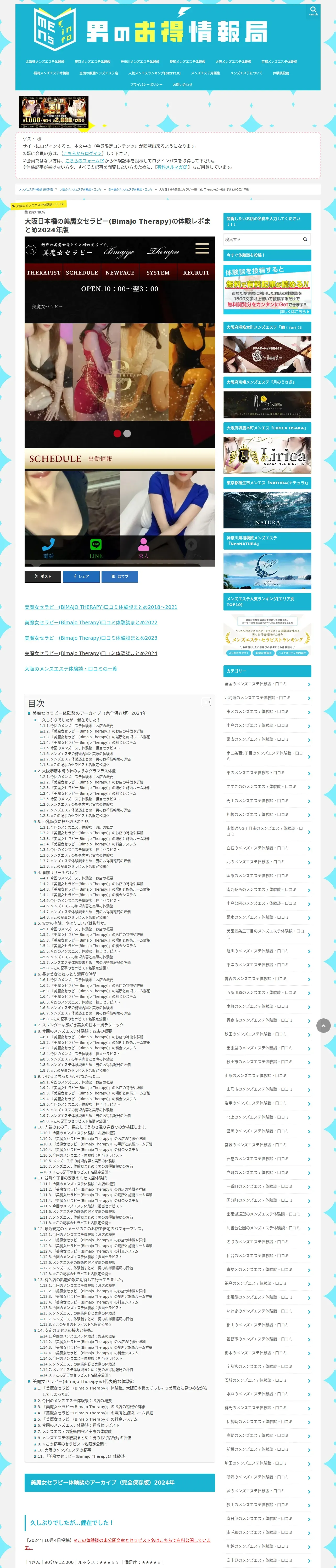Open 体験談投稿 menu item
Viewport: 336px width, 1568px height.
(x=281, y=73)
